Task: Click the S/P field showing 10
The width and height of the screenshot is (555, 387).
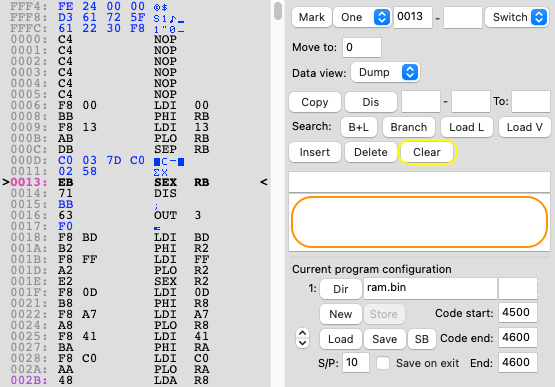Action: tap(356, 363)
